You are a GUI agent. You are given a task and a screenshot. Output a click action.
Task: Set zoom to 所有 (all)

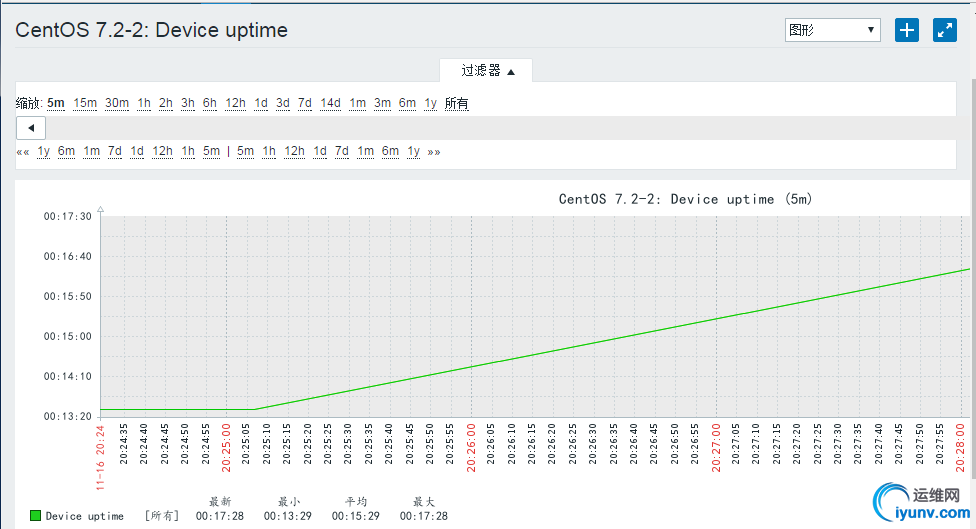[456, 103]
